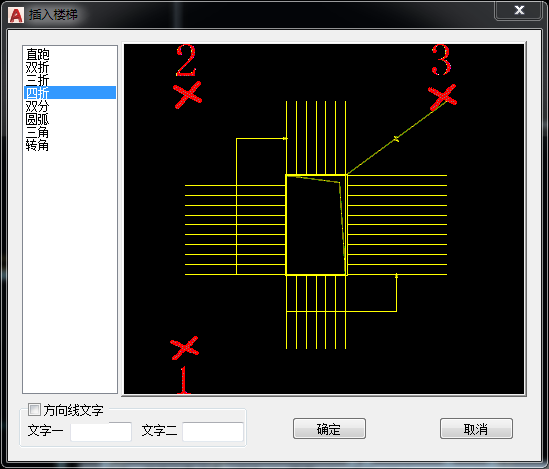This screenshot has width=549, height=469.
Task: Close the 插入楼梯 dialog window
Action: pyautogui.click(x=519, y=10)
